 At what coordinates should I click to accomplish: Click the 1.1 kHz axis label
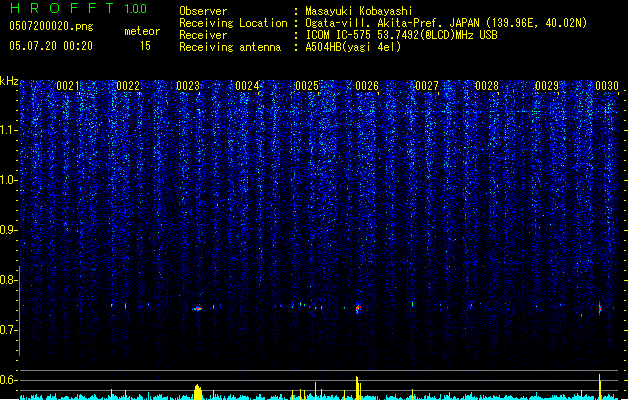[x=9, y=130]
